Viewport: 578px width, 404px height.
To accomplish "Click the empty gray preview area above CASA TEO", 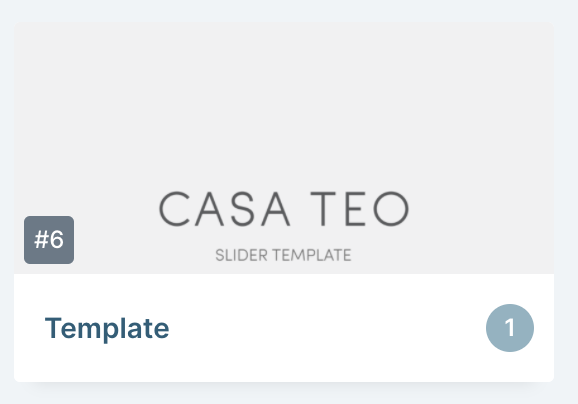I will pyautogui.click(x=284, y=103).
